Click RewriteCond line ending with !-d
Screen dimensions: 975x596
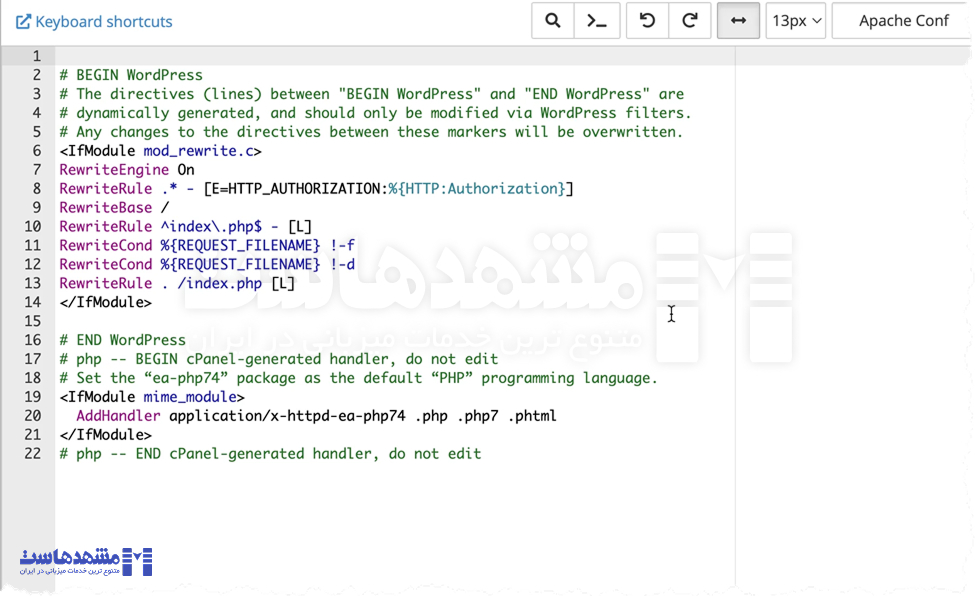[x=207, y=264]
